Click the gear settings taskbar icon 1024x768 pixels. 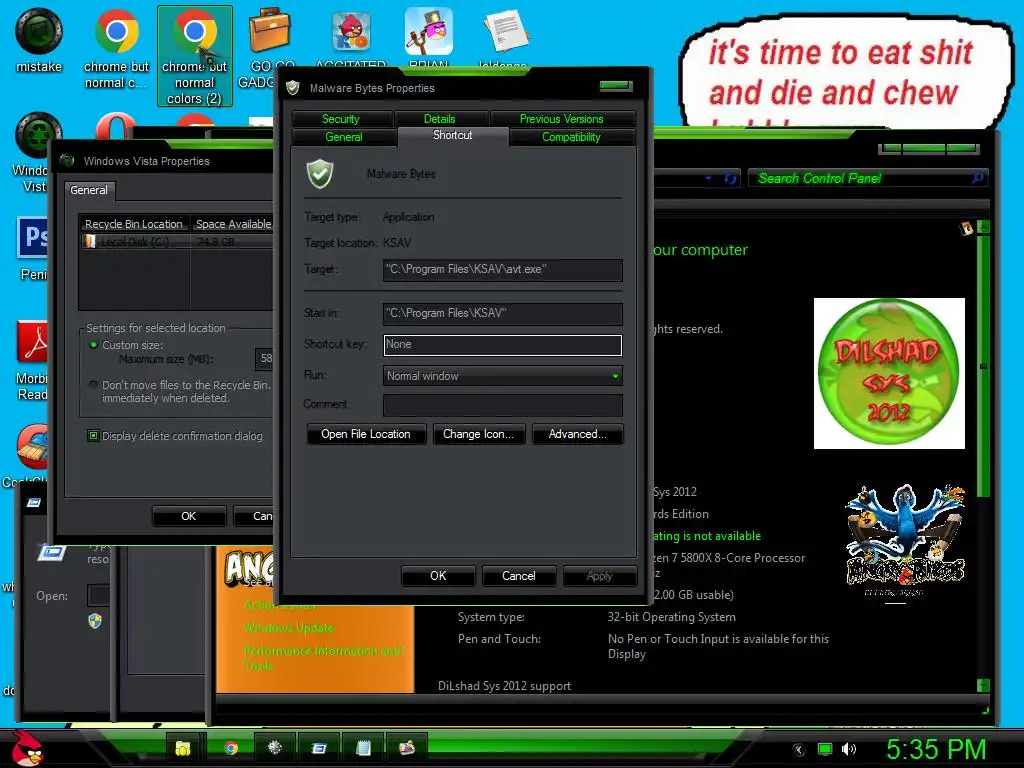click(x=275, y=748)
